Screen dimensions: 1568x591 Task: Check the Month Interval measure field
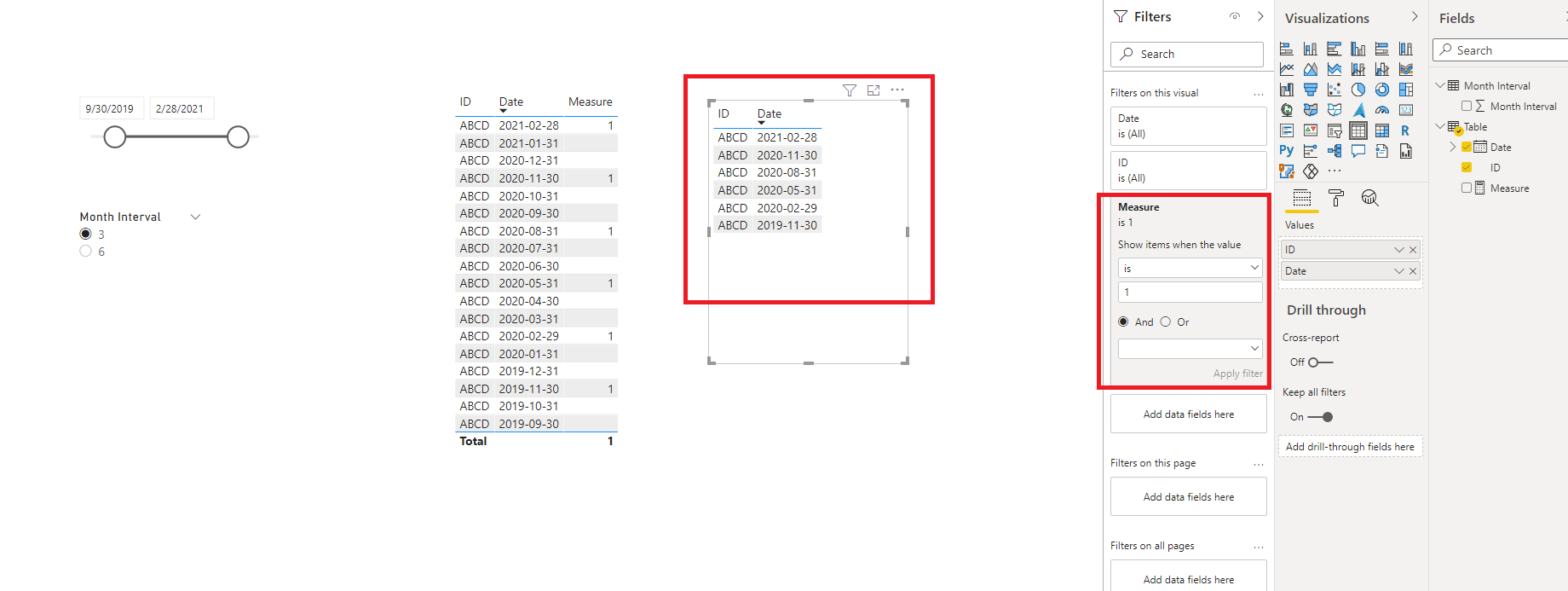[1467, 106]
